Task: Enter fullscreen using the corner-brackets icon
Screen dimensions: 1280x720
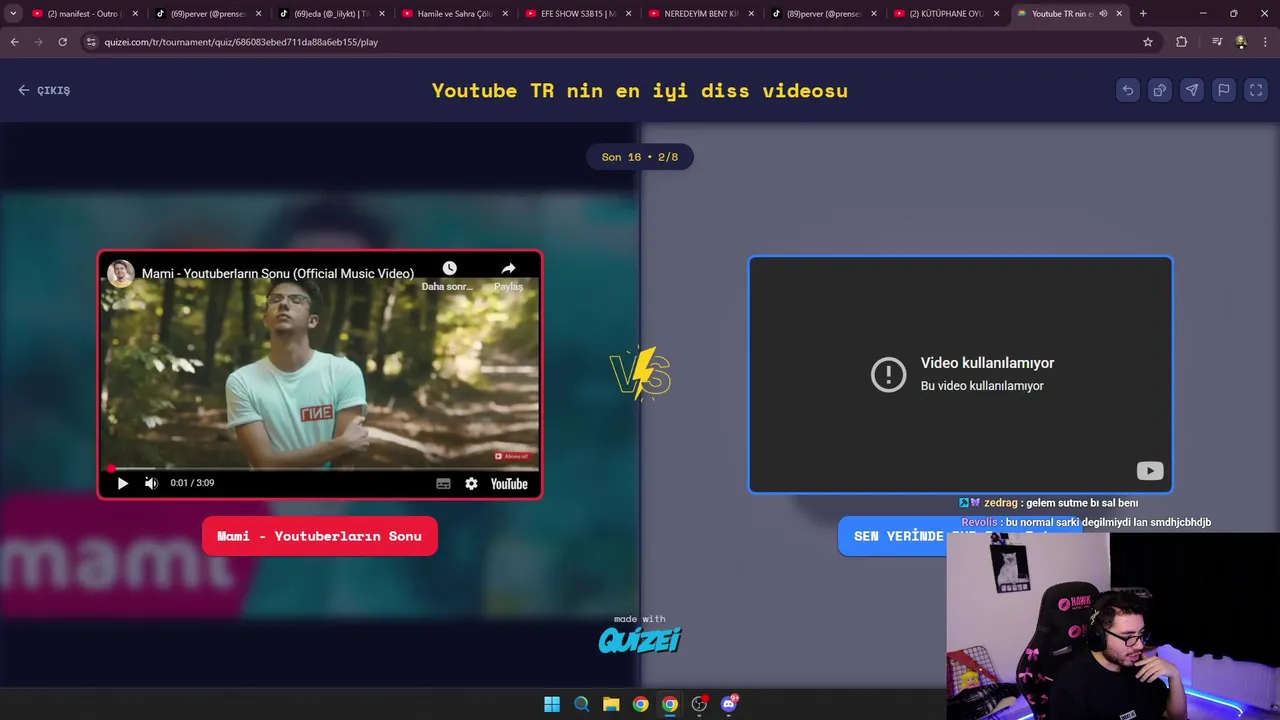Action: click(1256, 90)
